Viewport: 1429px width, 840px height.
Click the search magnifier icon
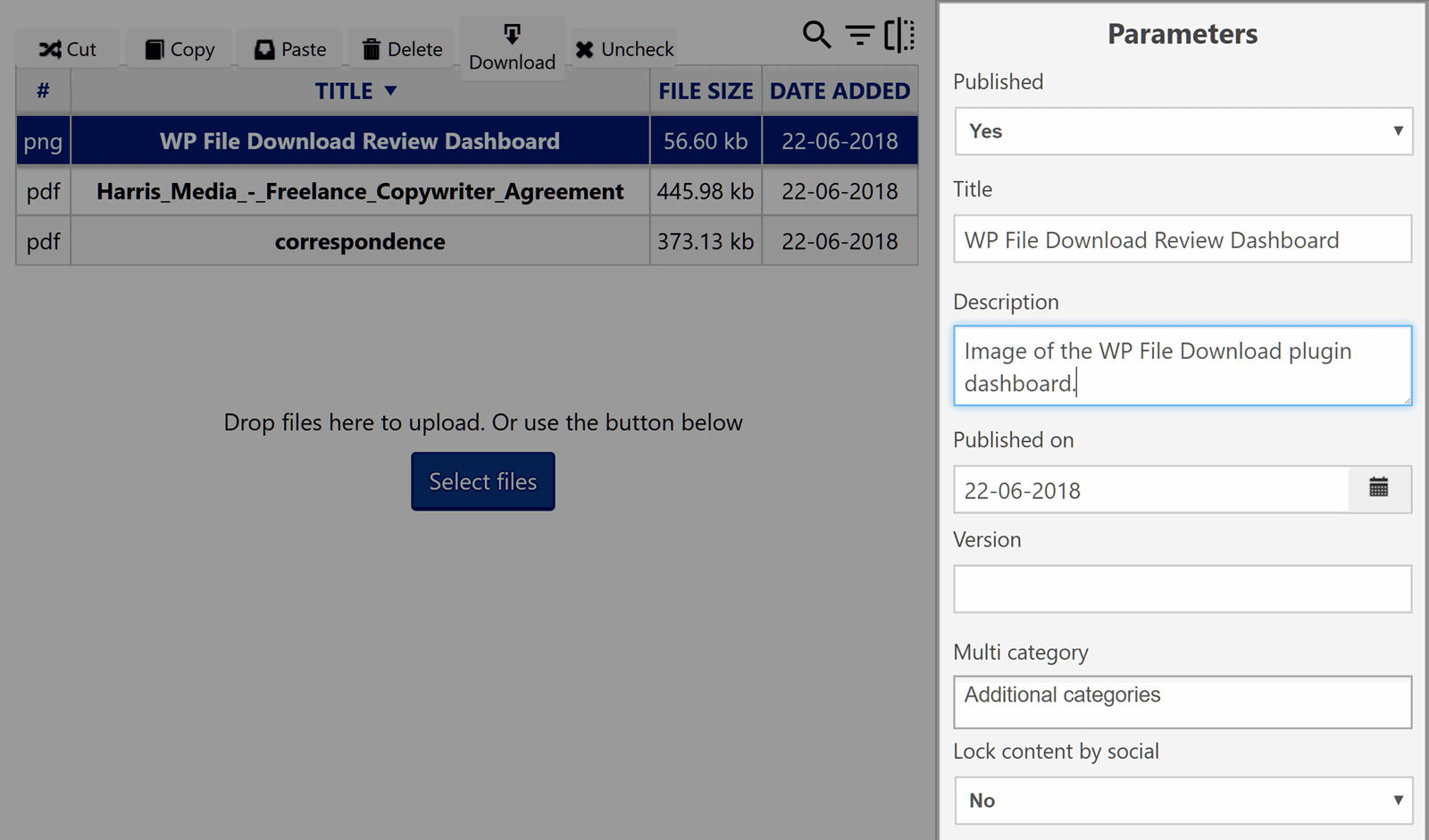[816, 35]
